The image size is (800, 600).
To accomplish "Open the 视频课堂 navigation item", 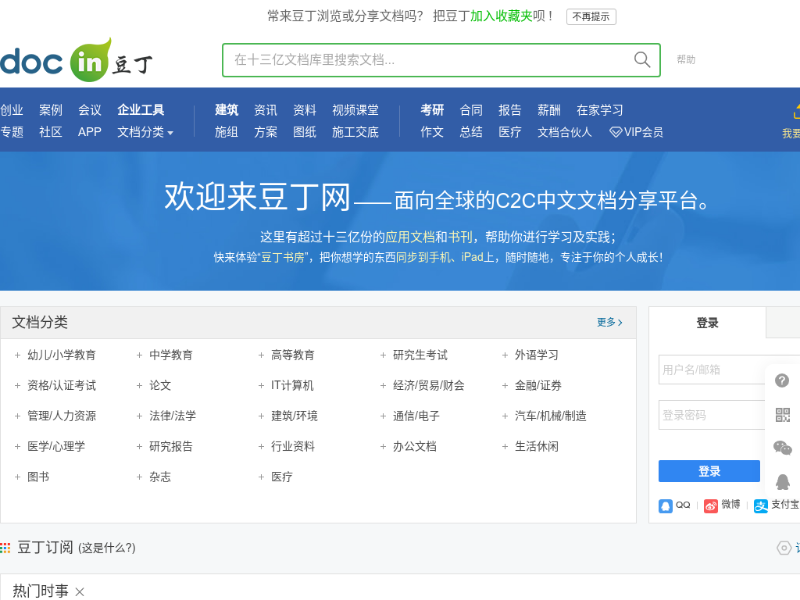I will click(356, 110).
